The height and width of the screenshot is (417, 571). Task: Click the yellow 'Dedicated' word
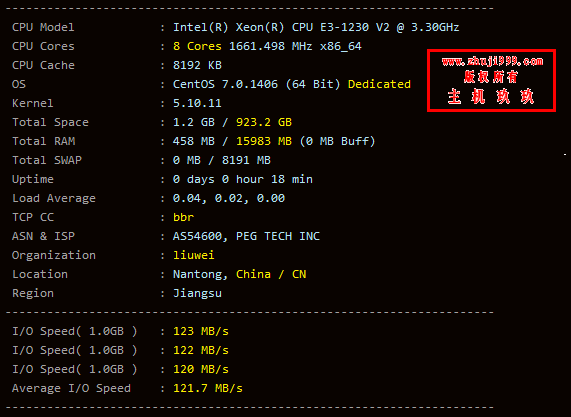379,84
